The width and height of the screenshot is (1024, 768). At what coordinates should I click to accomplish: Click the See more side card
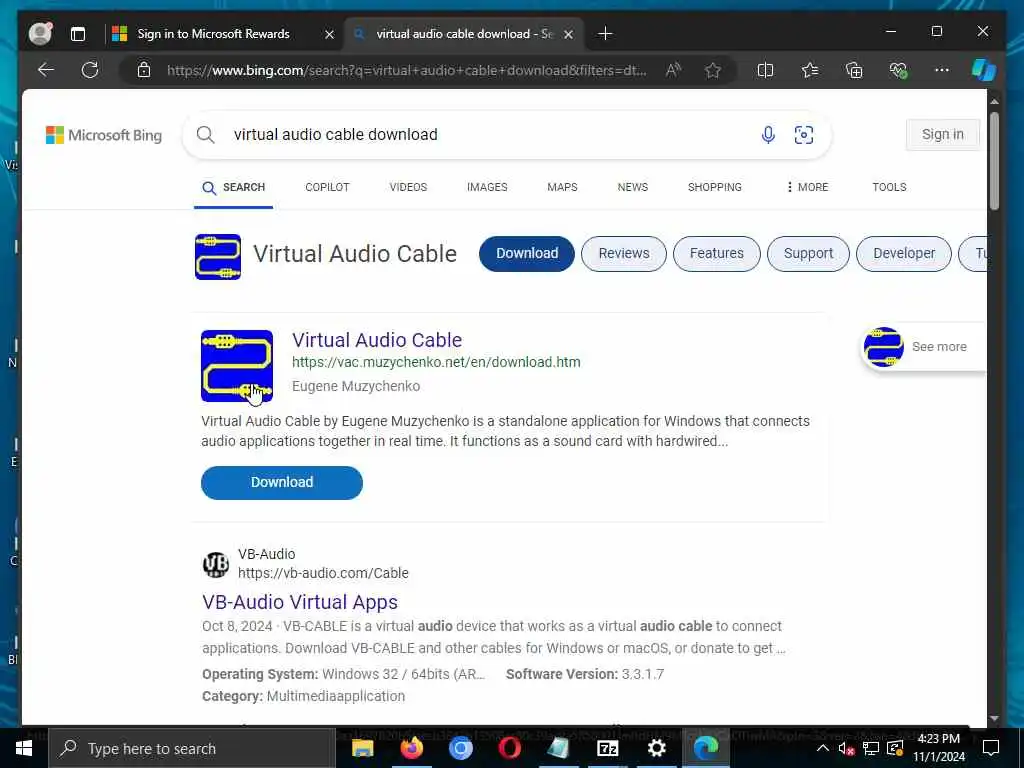[923, 347]
